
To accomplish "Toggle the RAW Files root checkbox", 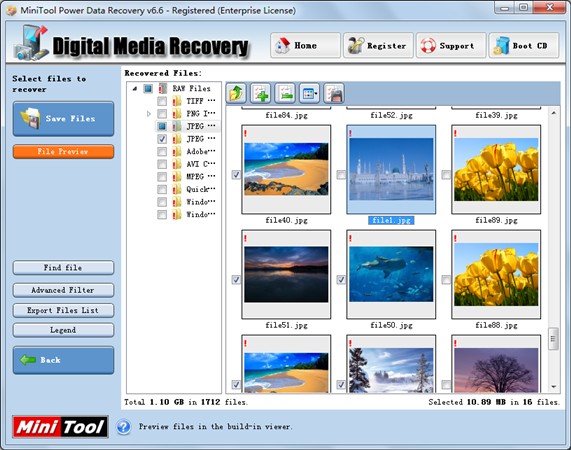I will [x=148, y=88].
